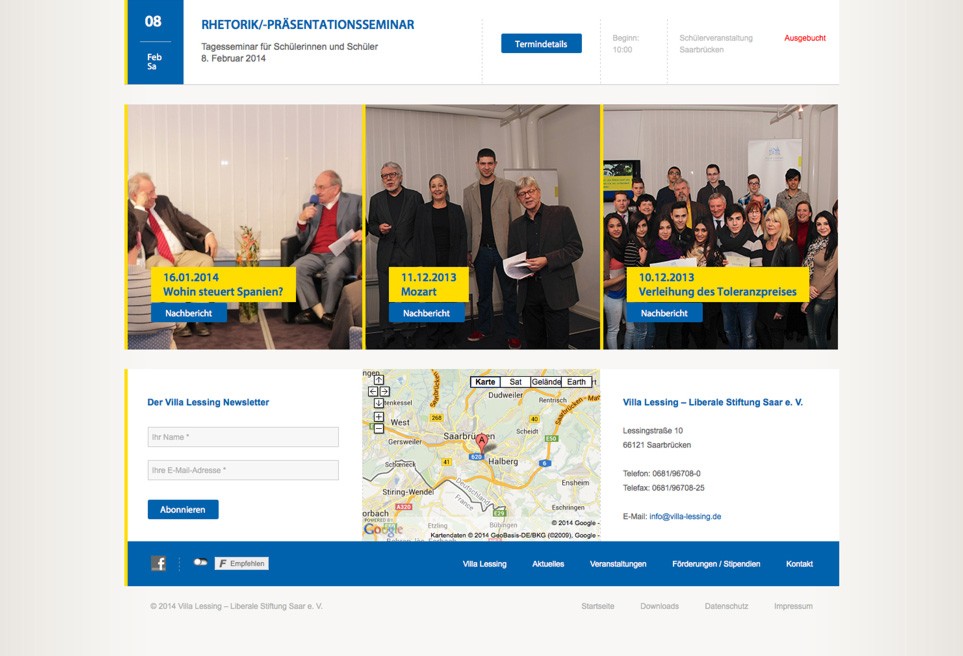This screenshot has width=963, height=656.
Task: Click the Ihr Name input field
Action: click(x=243, y=437)
